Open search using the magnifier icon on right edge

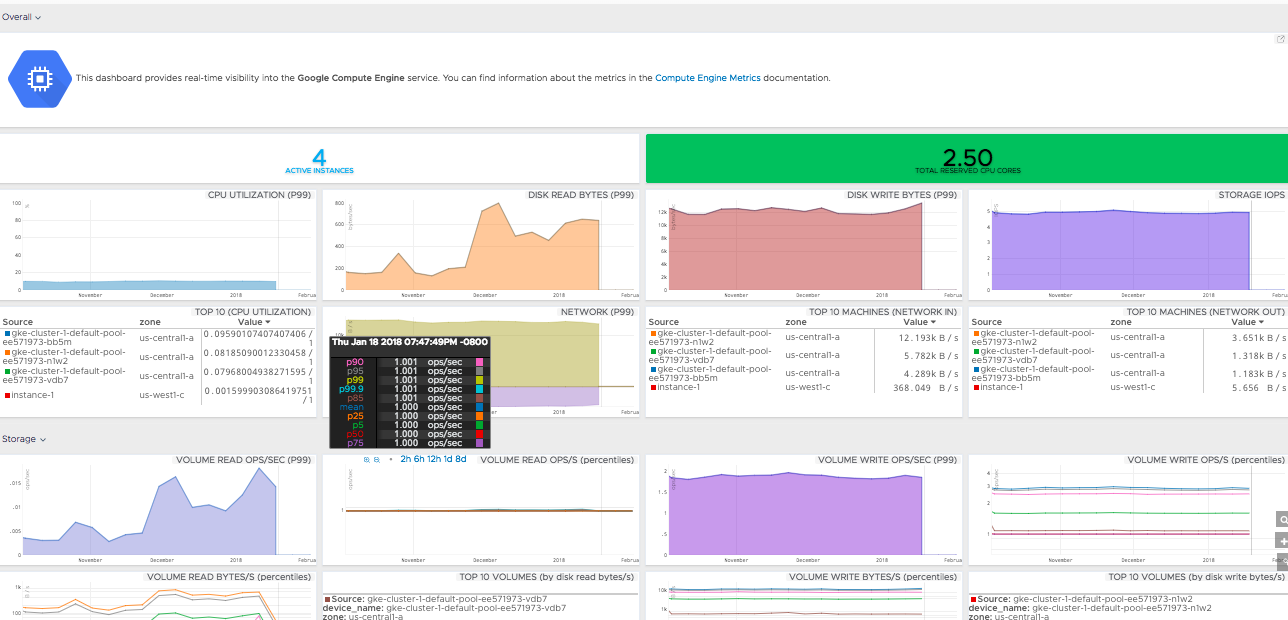pyautogui.click(x=1283, y=519)
